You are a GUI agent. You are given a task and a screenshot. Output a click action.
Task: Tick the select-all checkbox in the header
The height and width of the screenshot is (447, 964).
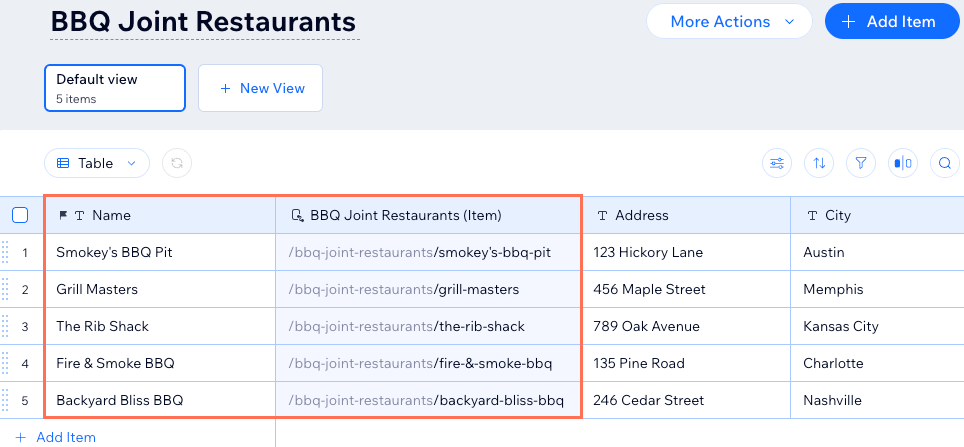[x=20, y=215]
